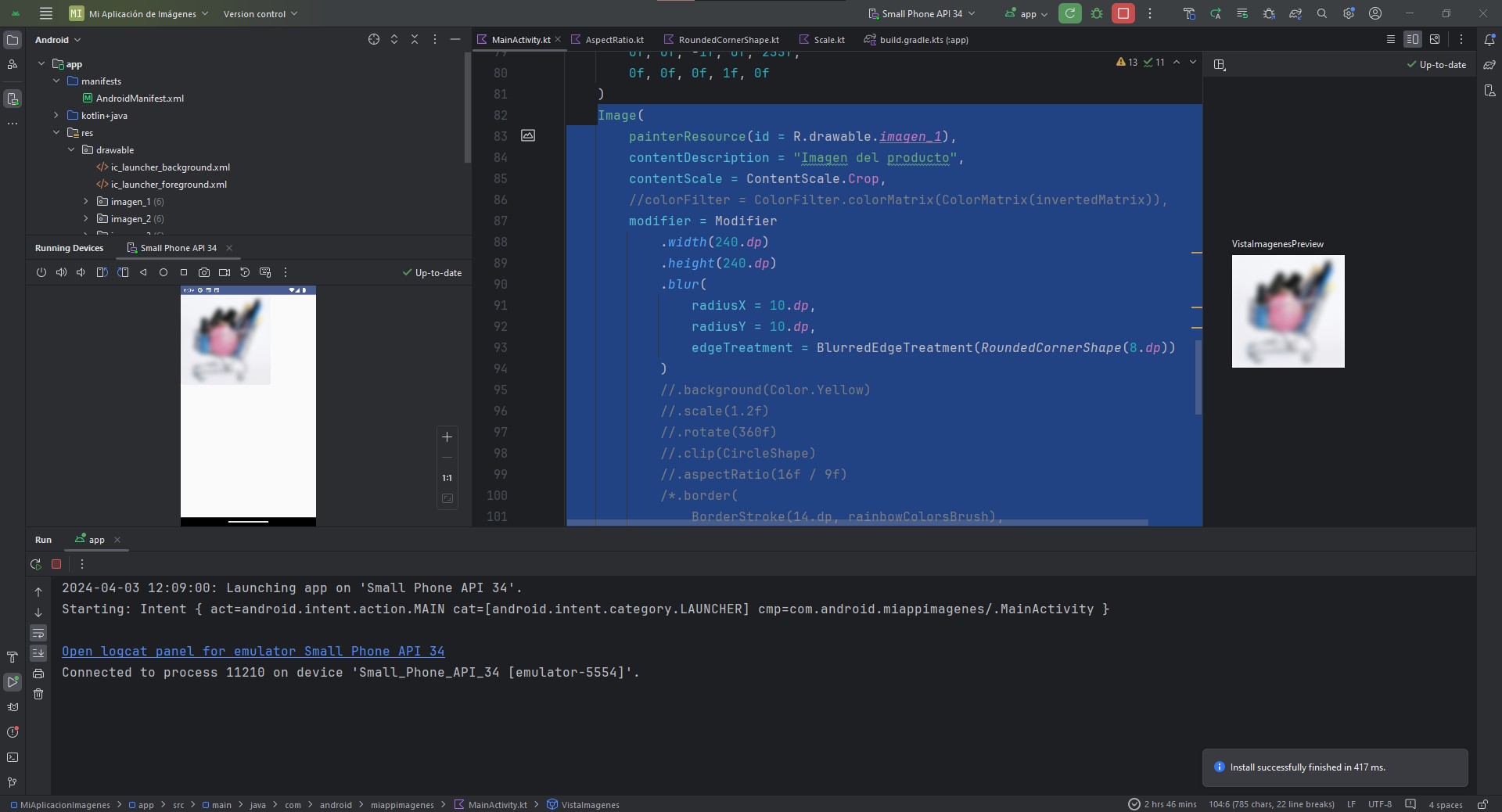The height and width of the screenshot is (812, 1502).
Task: Click the VistaImagenesPreview blurred image thumbnail
Action: [x=1288, y=311]
